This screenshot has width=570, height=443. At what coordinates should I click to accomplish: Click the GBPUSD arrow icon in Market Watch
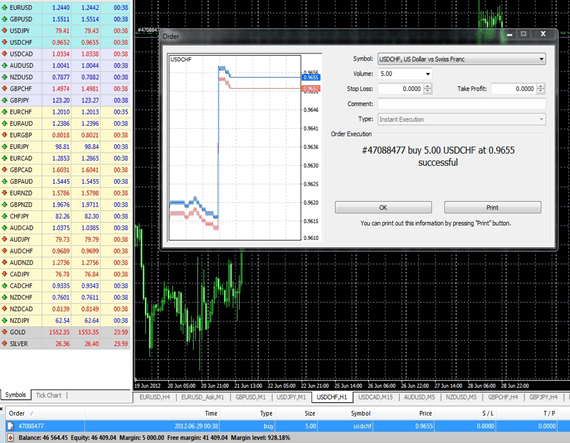(4, 19)
